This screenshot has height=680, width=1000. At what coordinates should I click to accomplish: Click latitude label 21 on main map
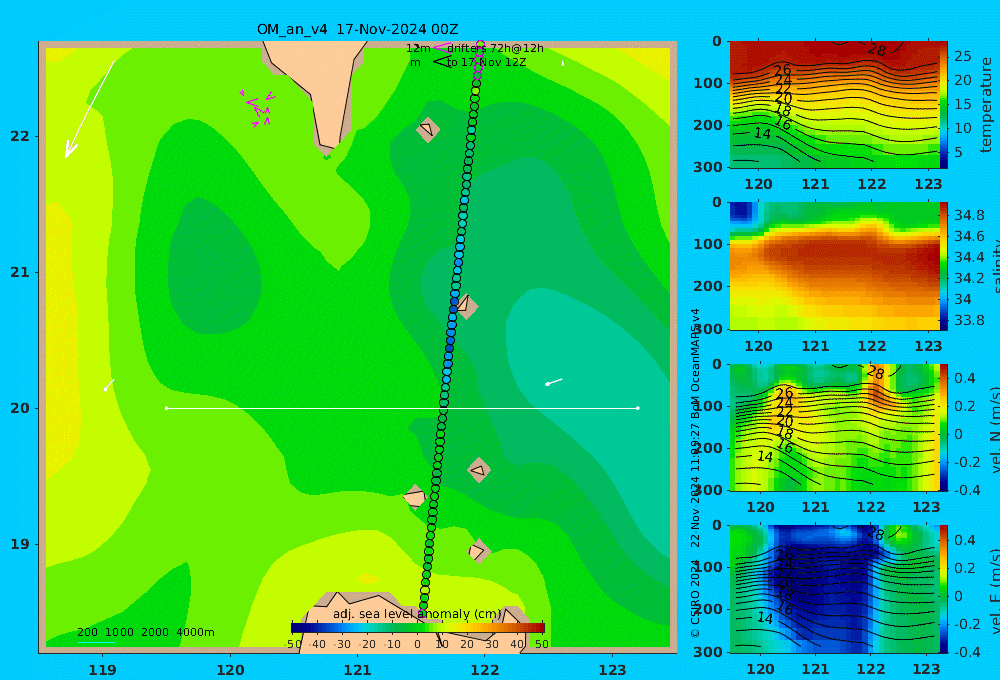pyautogui.click(x=20, y=272)
